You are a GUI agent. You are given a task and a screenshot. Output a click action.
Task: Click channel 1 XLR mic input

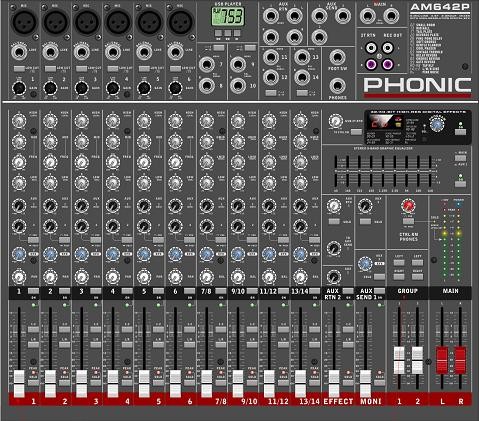24,22
